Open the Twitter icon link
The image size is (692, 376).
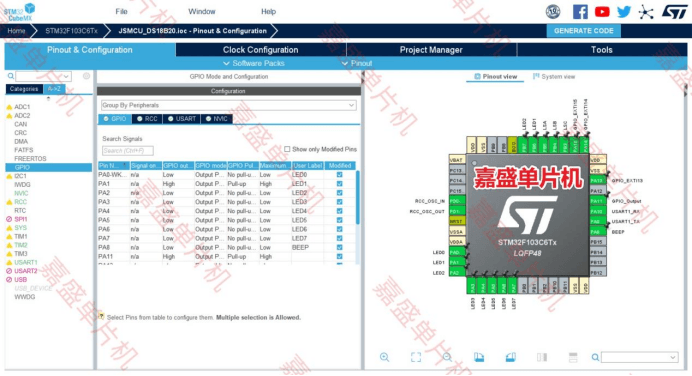tap(624, 12)
